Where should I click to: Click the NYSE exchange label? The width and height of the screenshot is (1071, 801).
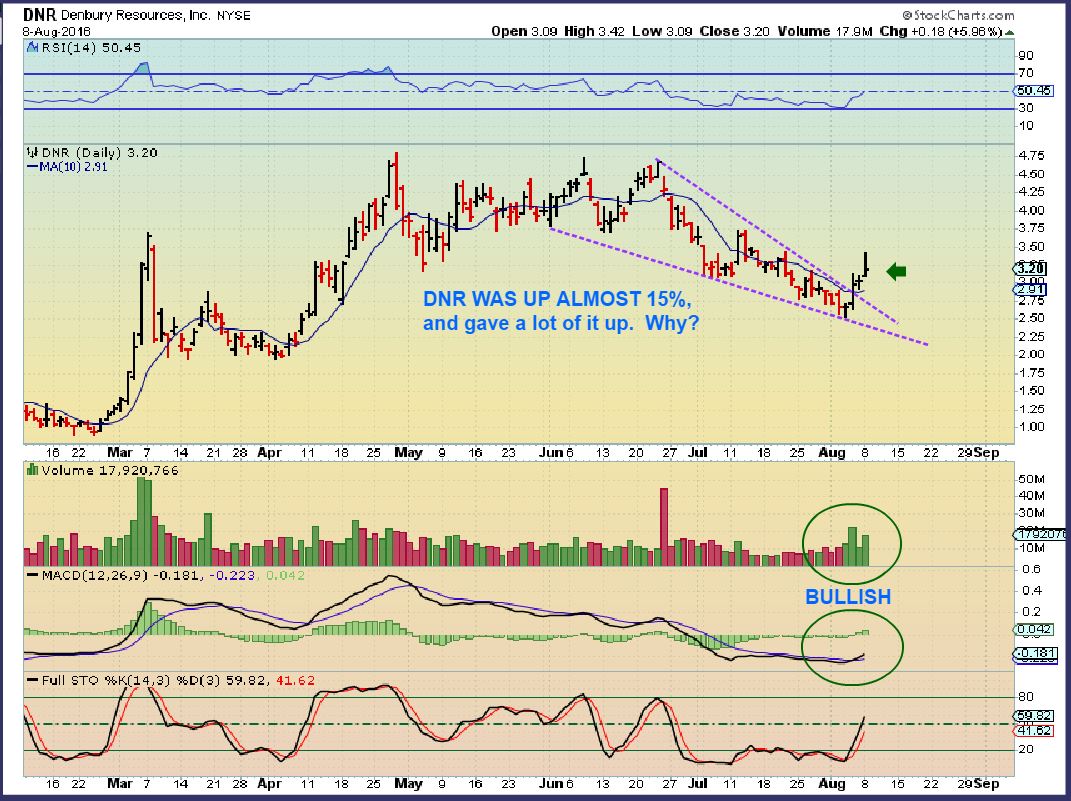pos(234,15)
